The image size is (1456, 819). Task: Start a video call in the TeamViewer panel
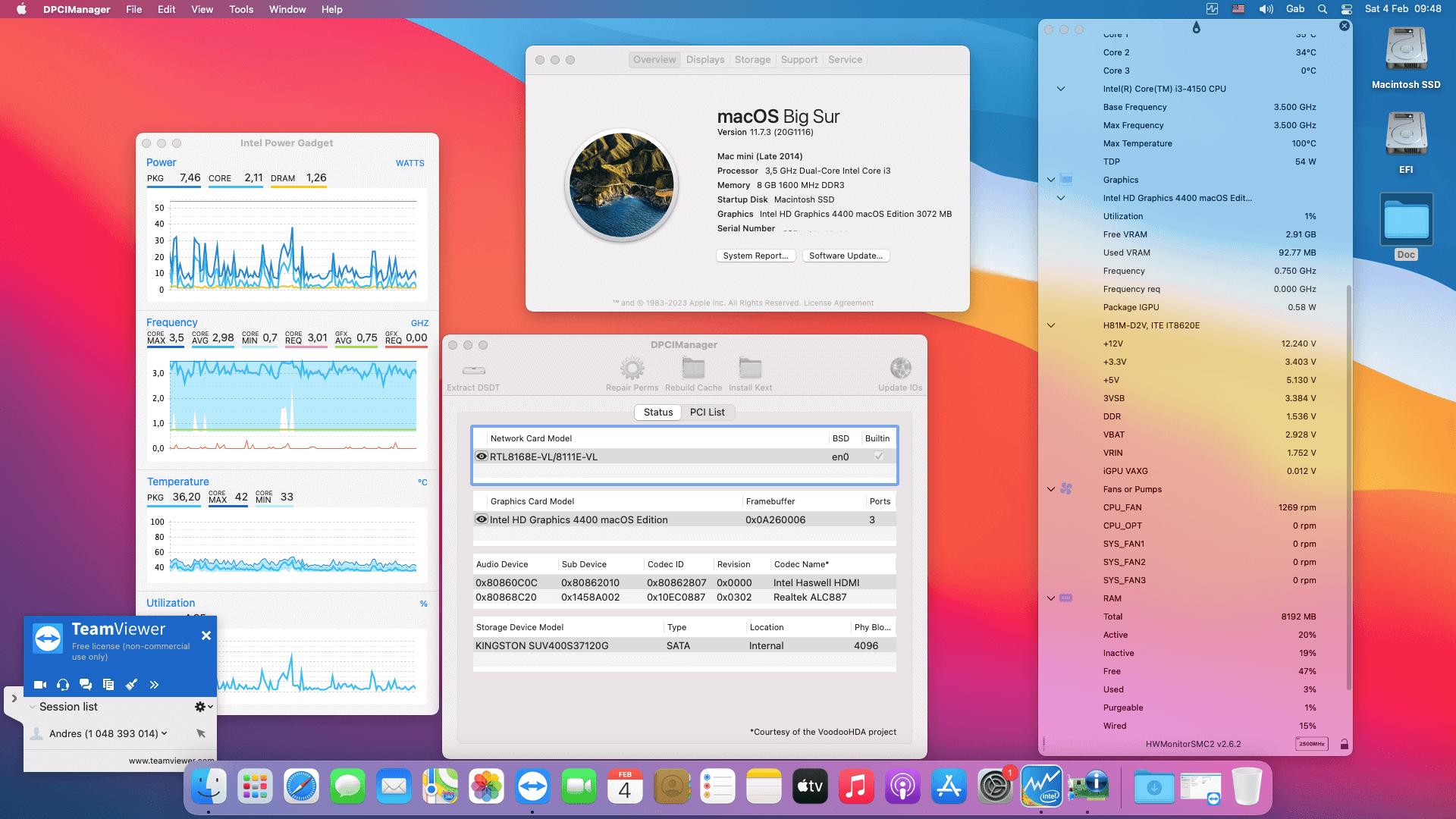click(39, 684)
